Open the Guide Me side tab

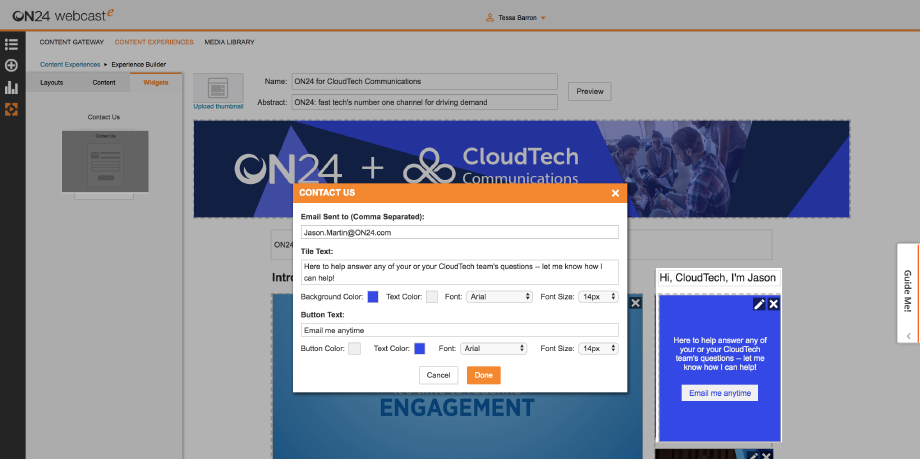pyautogui.click(x=908, y=291)
